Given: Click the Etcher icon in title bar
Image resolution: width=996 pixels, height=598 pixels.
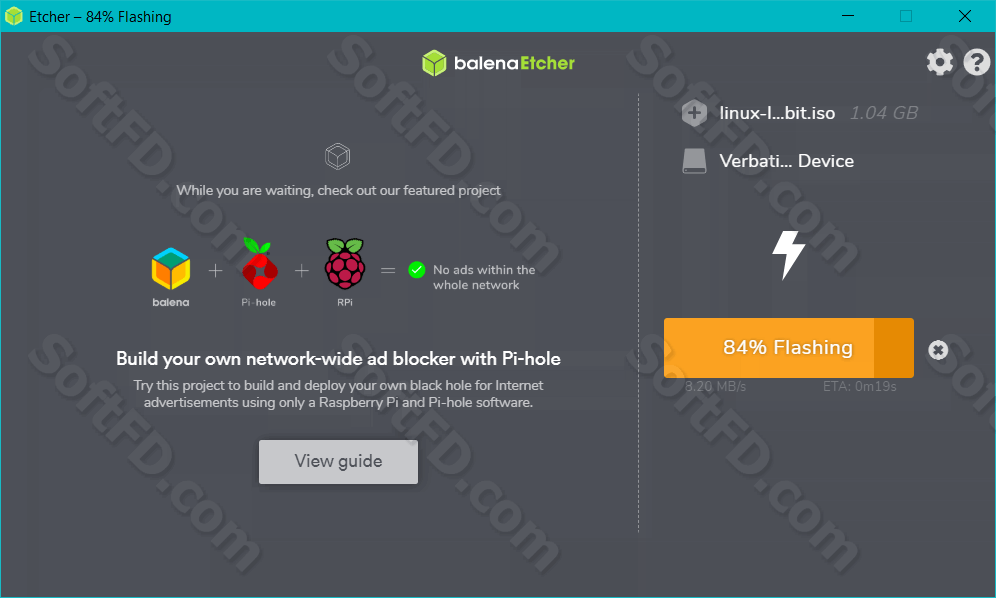Looking at the screenshot, I should (x=13, y=16).
